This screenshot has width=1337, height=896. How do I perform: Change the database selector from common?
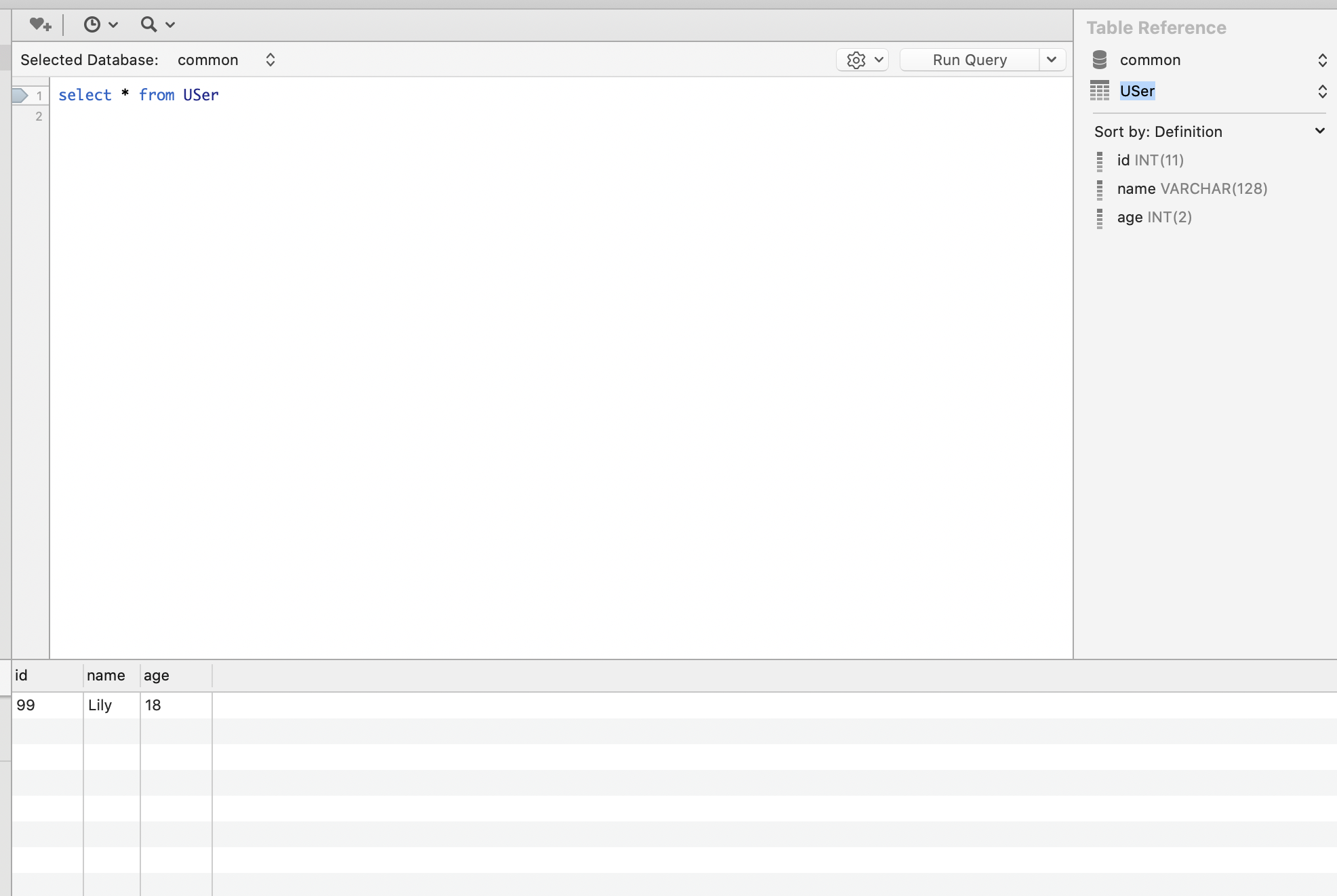(1322, 60)
